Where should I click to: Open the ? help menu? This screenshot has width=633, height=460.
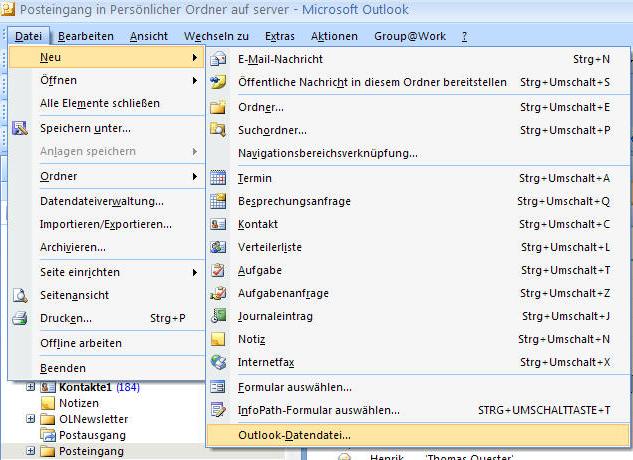click(464, 36)
